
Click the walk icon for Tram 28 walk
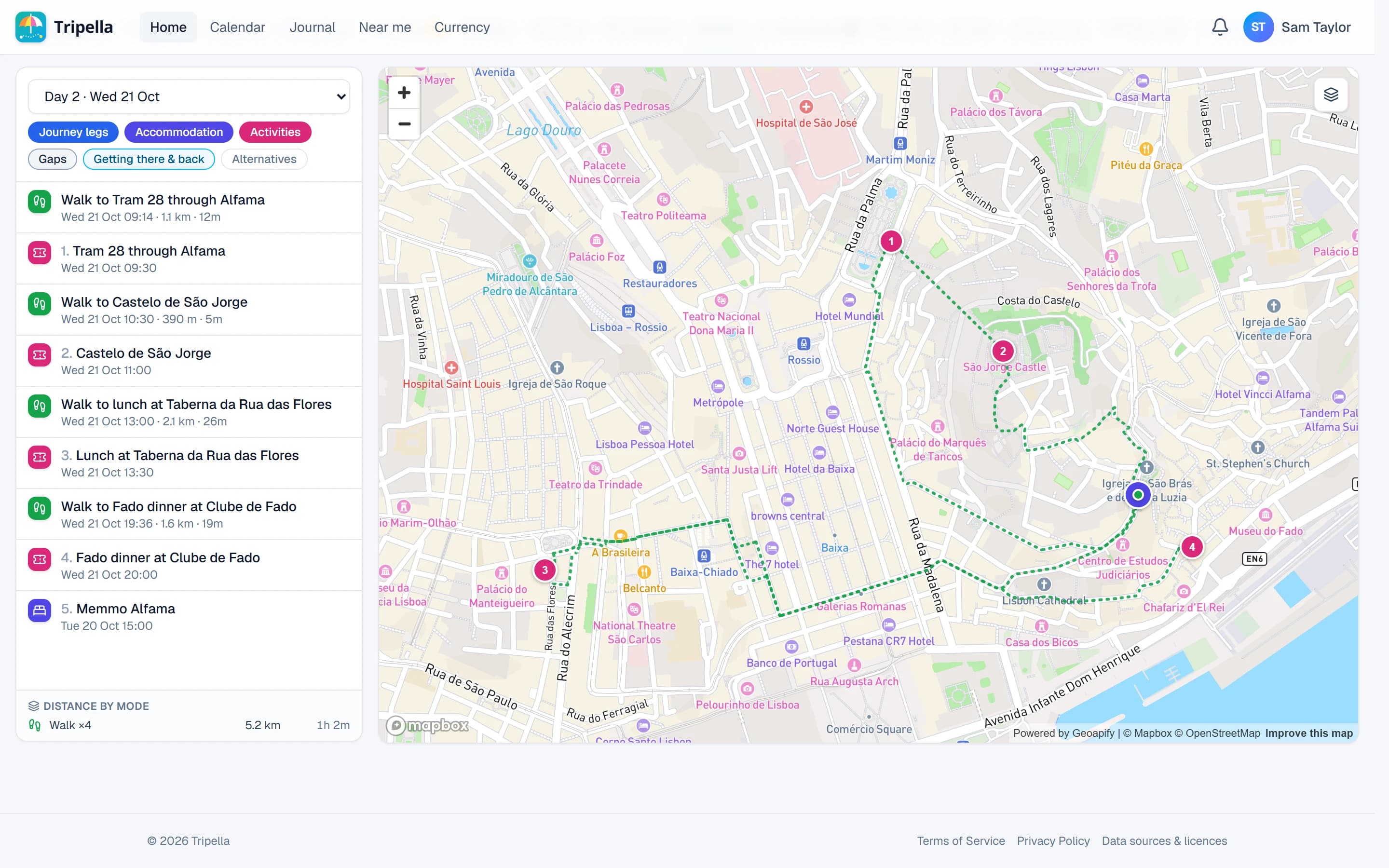point(40,202)
